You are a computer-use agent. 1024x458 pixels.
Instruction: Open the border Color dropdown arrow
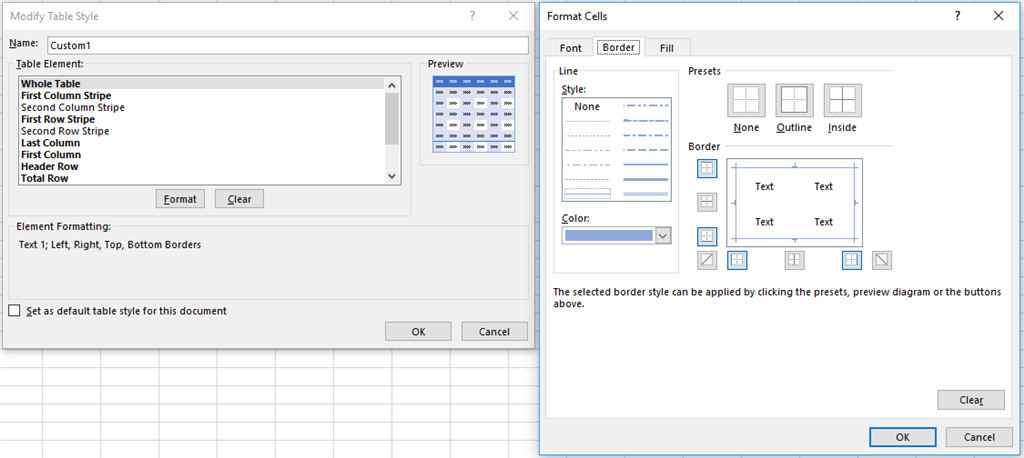click(663, 236)
